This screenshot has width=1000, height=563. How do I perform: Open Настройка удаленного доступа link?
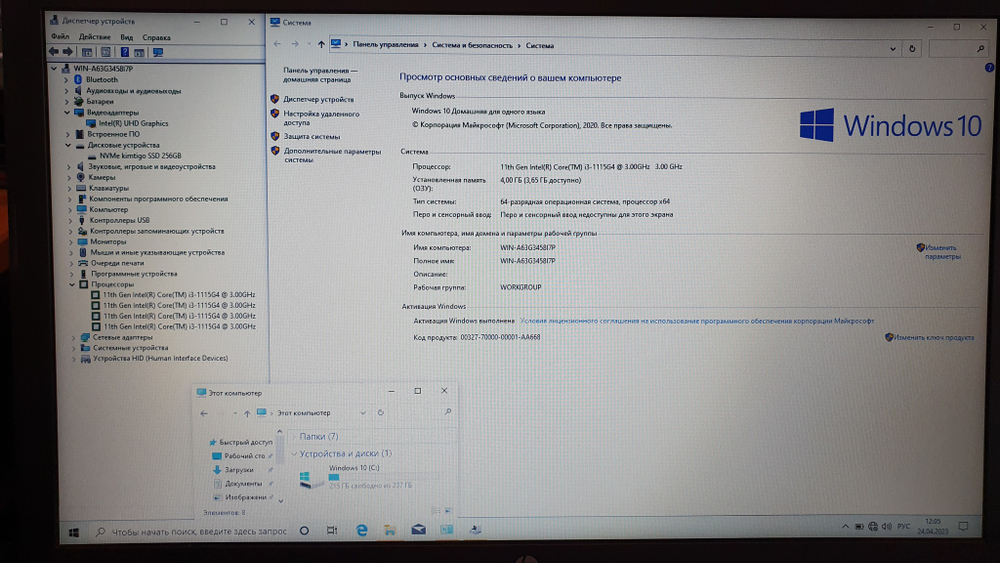coord(321,118)
